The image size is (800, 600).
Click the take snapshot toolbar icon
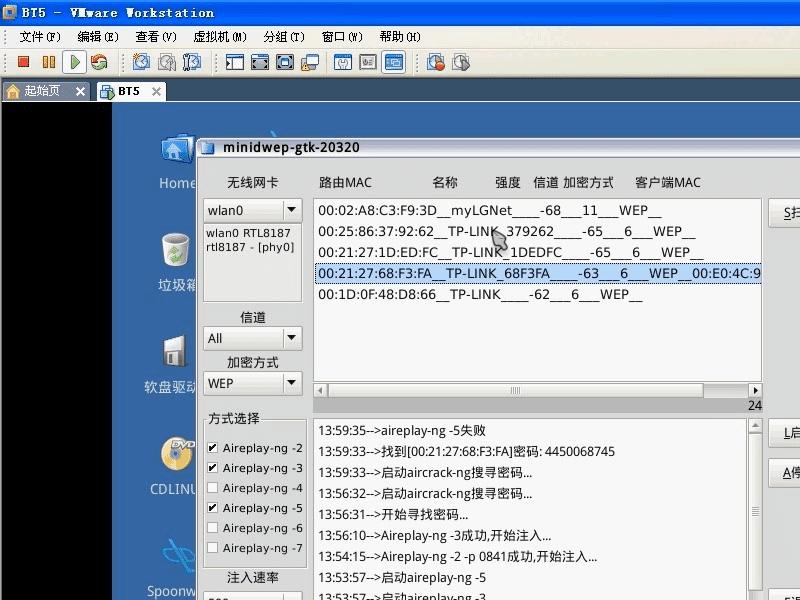pos(141,62)
